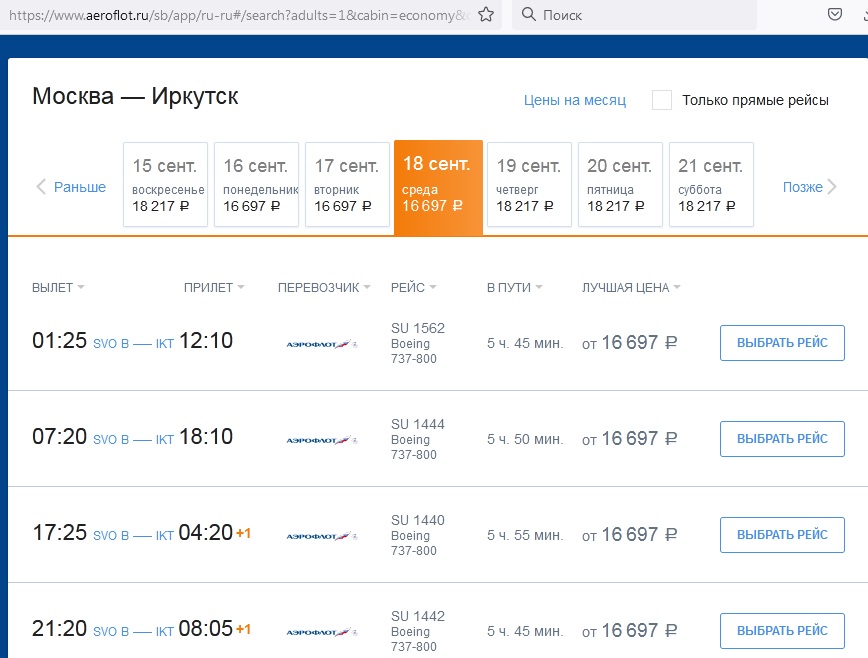Image resolution: width=868 pixels, height=658 pixels.
Task: Open the ПЕРЕВОЗЧИК column filter
Action: coord(324,288)
